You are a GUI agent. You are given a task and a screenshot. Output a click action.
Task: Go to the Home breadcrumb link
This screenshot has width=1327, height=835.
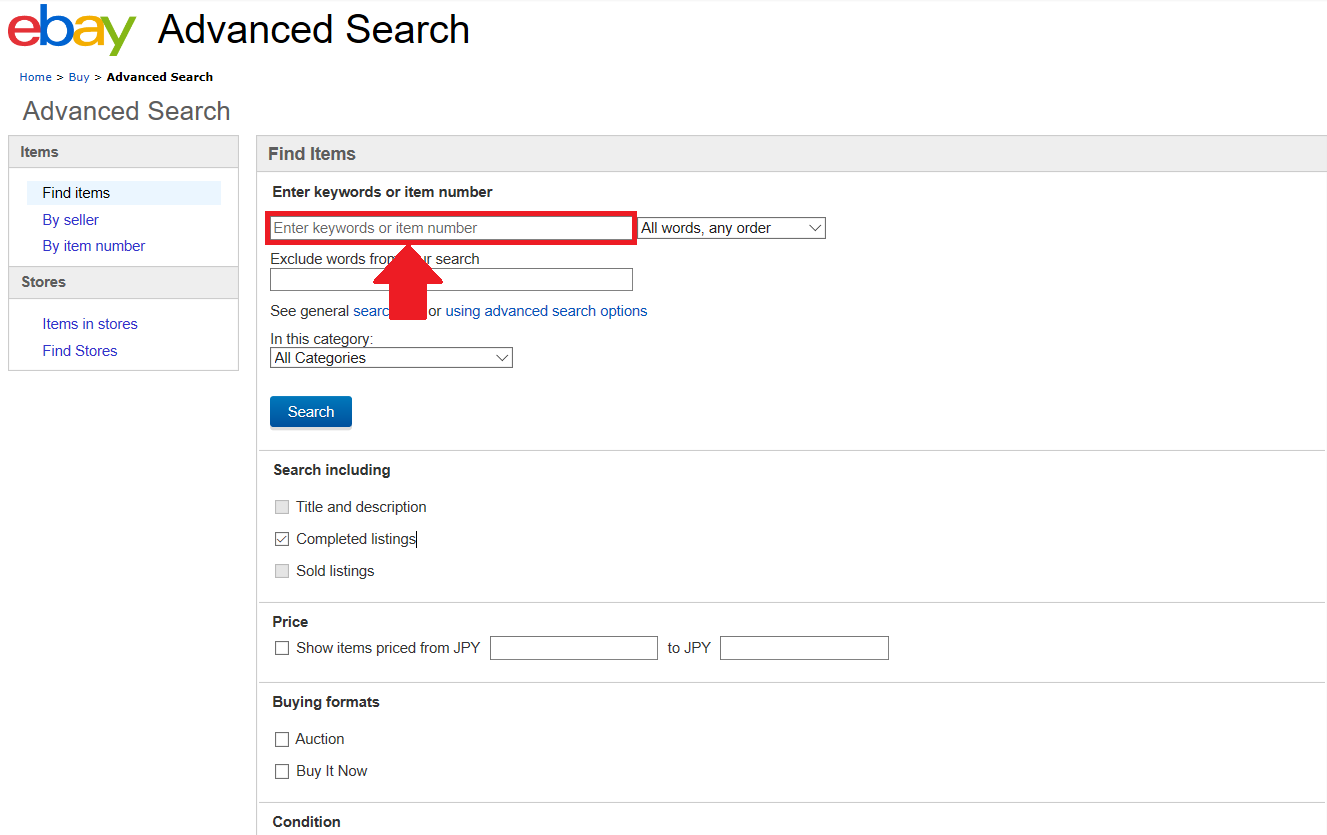[x=35, y=77]
